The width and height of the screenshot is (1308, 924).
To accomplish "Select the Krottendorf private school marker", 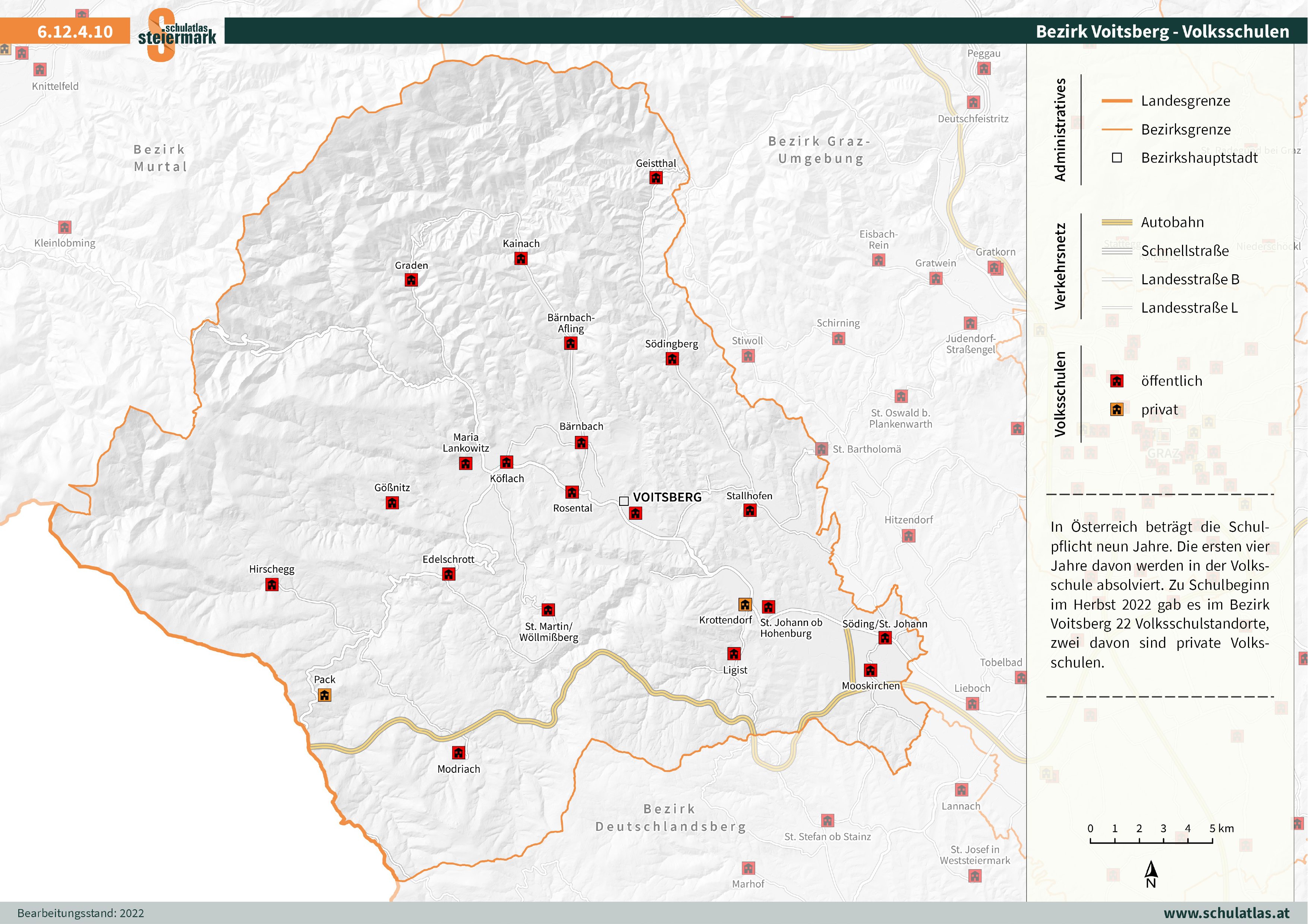I will 745,604.
